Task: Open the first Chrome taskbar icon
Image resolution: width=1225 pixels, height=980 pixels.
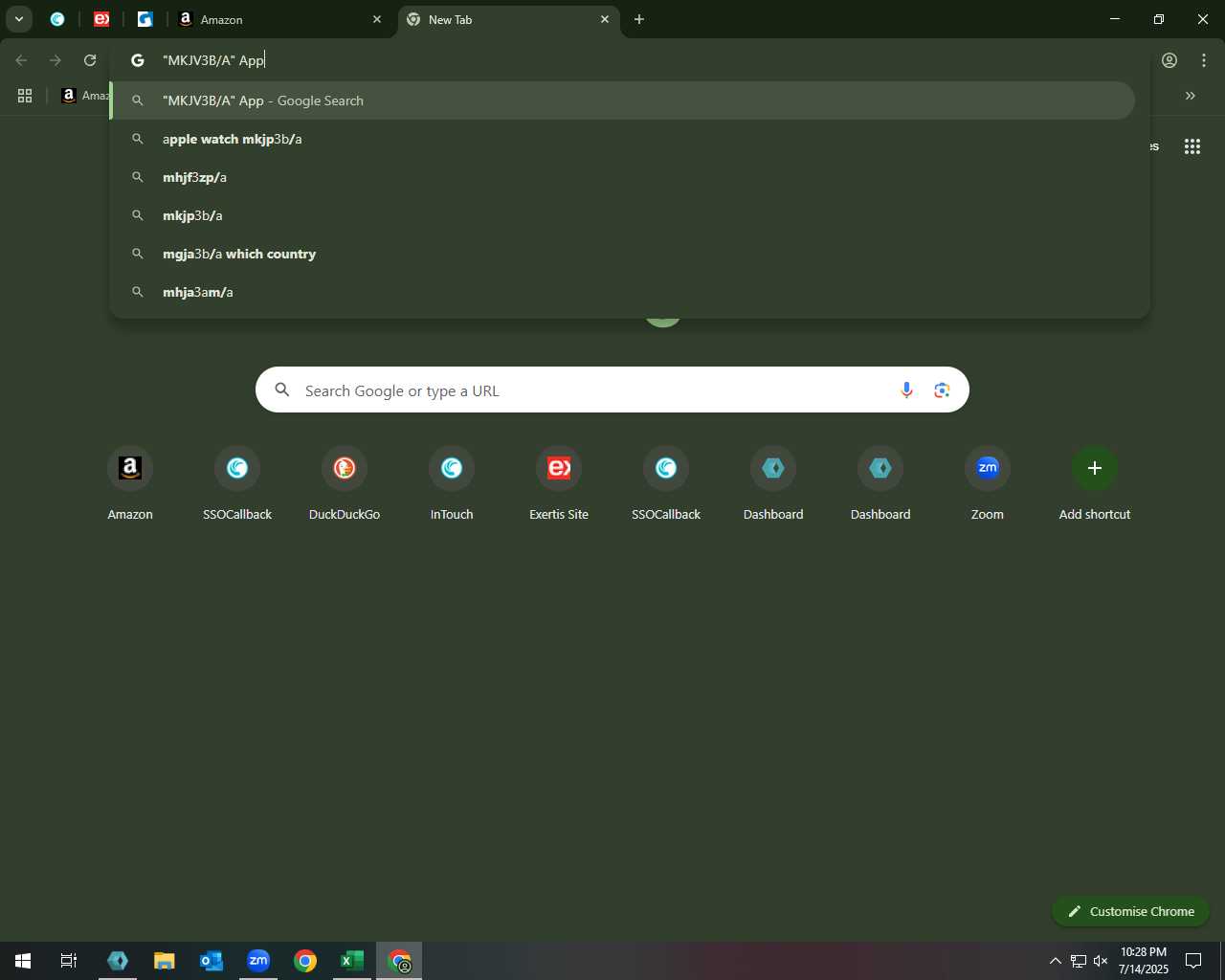Action: coord(305,961)
